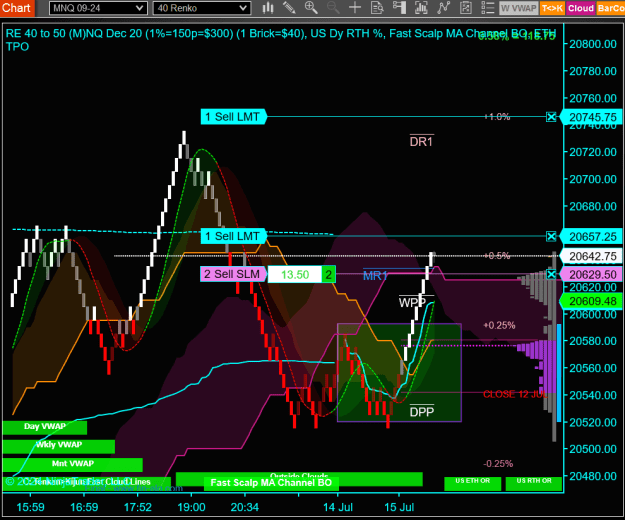Click the US ETH OR button
625x520 pixels.
point(473,483)
